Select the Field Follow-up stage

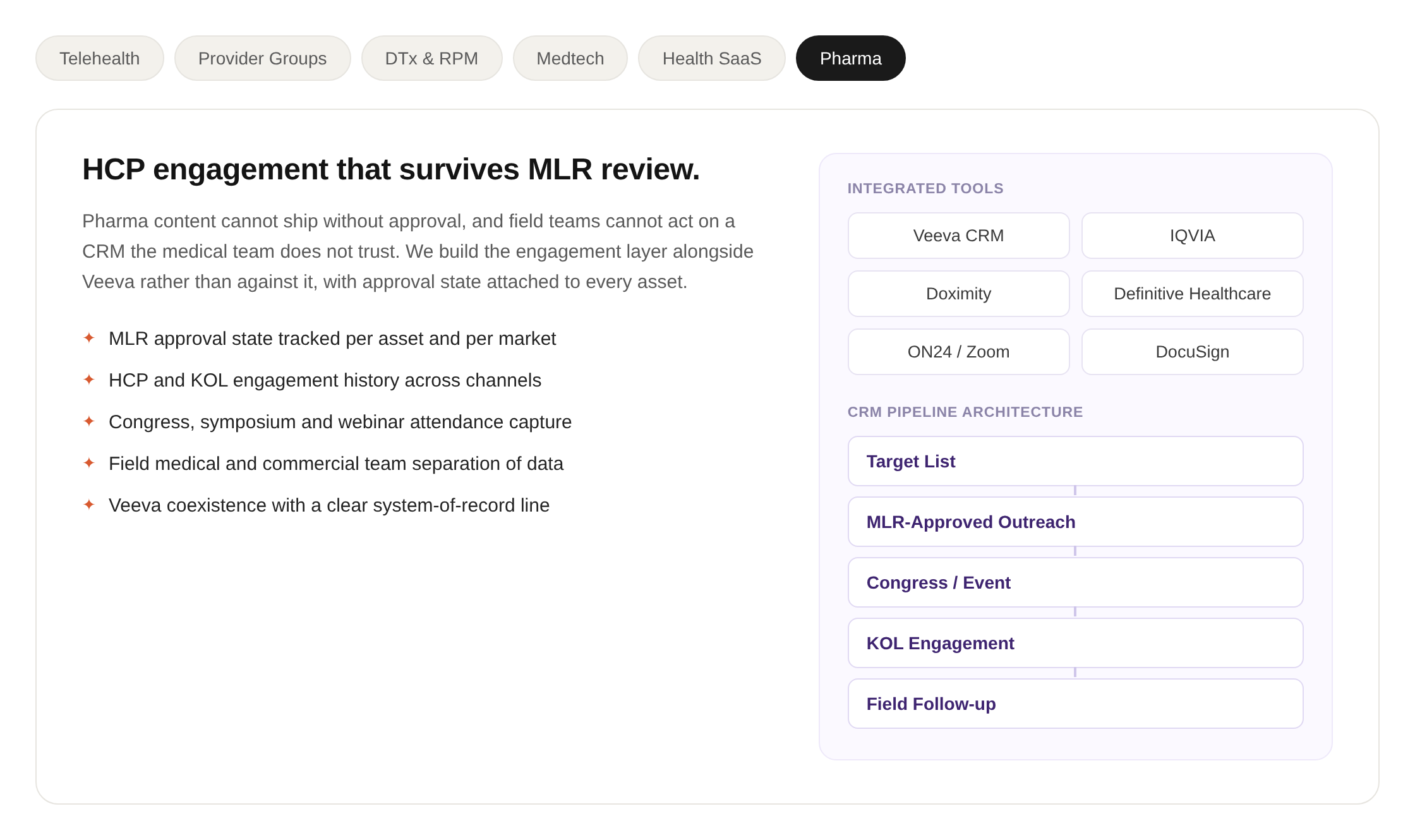(x=1076, y=704)
